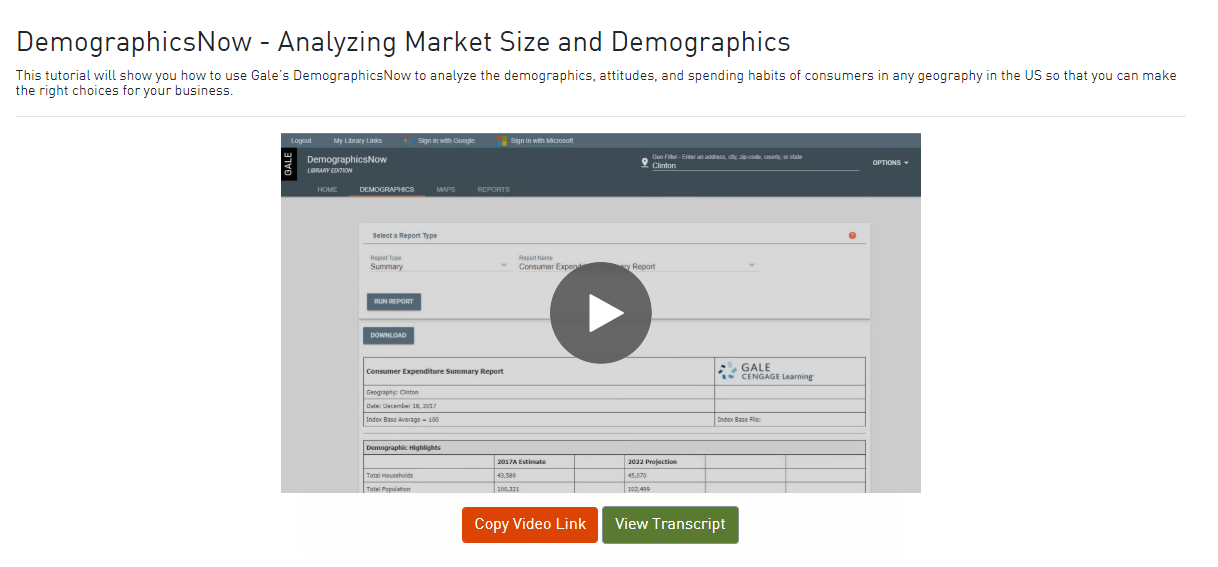1218x567 pixels.
Task: Click the projected households value 45,070
Action: coord(638,475)
